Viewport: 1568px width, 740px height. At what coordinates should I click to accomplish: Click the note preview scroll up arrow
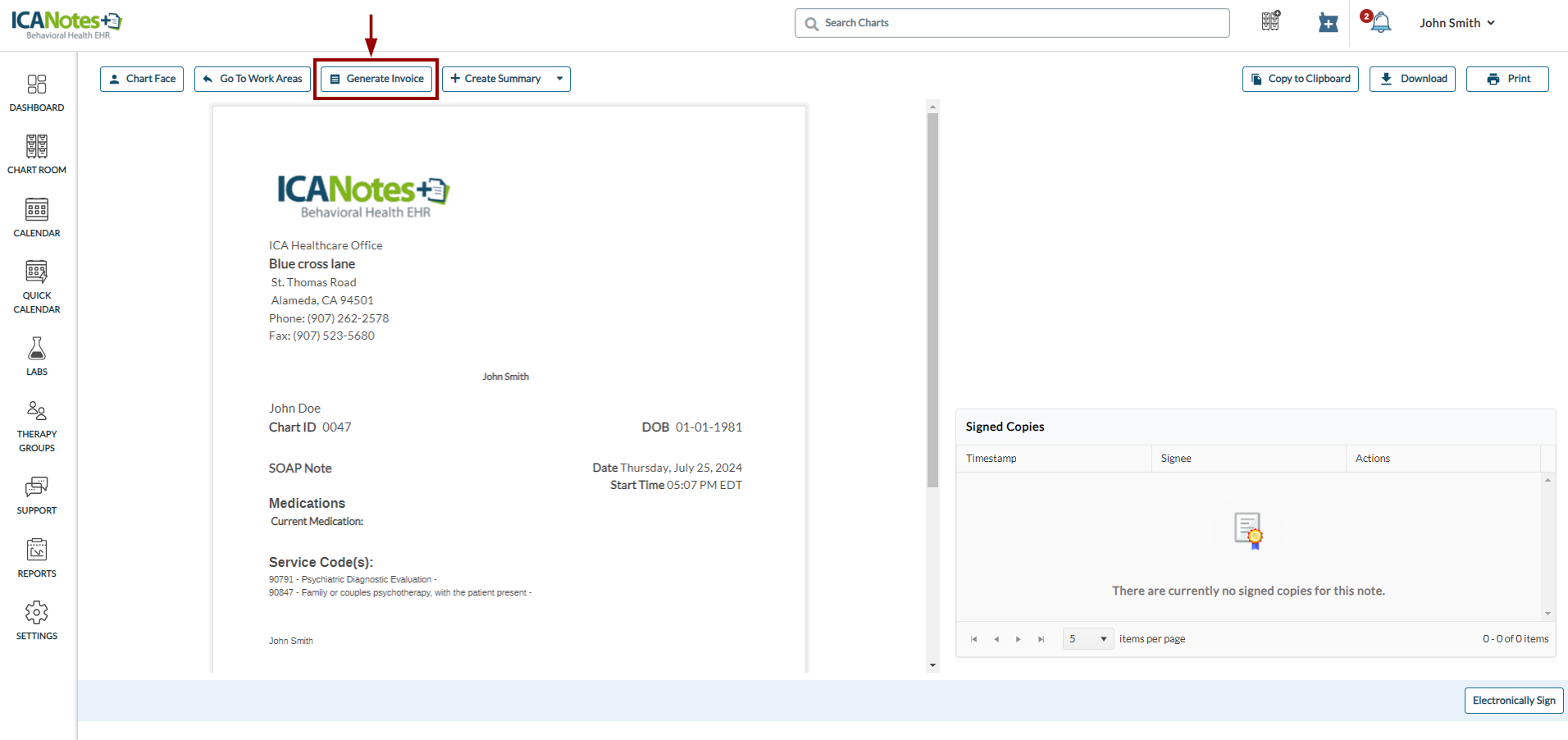click(932, 107)
